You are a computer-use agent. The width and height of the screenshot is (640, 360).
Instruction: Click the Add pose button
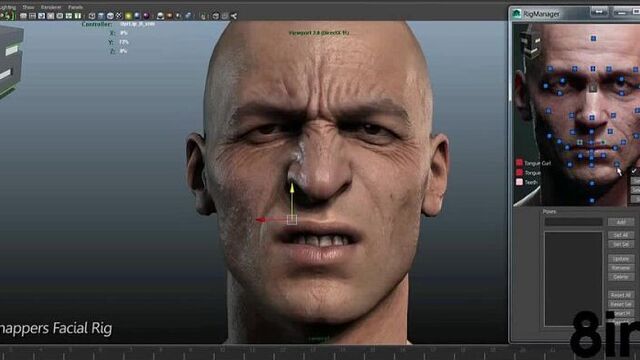620,222
